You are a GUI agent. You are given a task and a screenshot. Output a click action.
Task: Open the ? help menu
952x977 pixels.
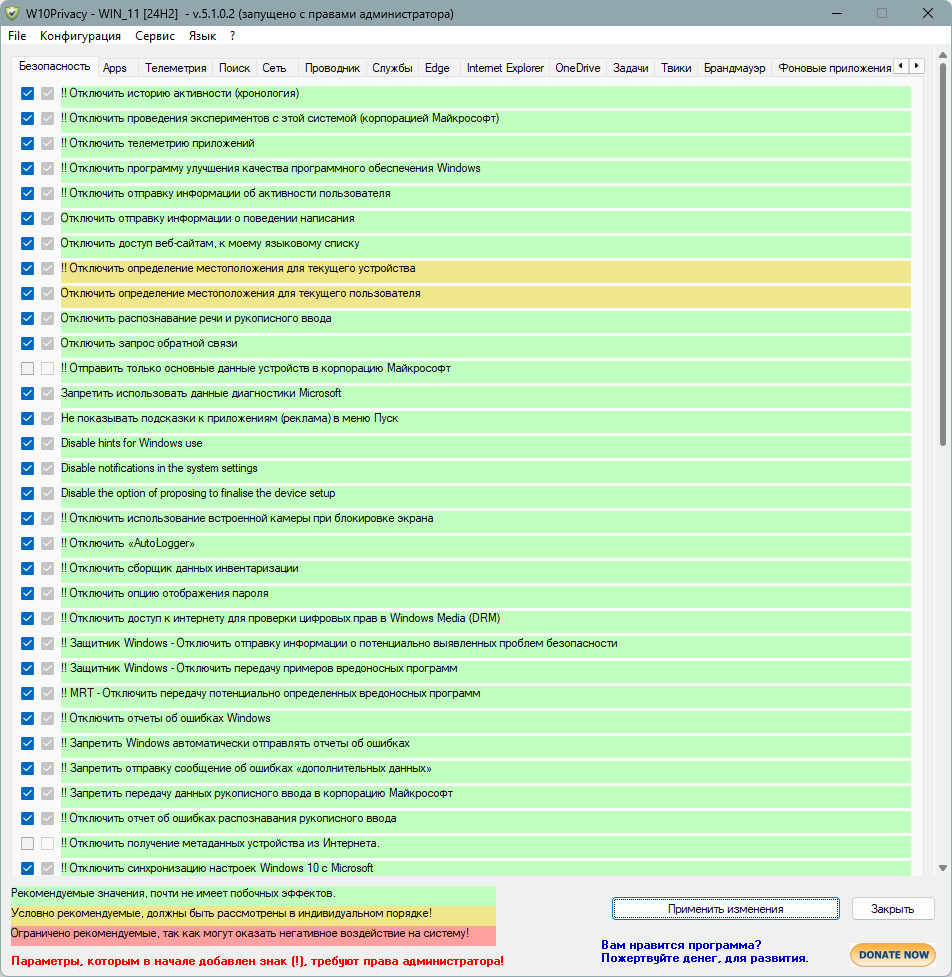232,36
